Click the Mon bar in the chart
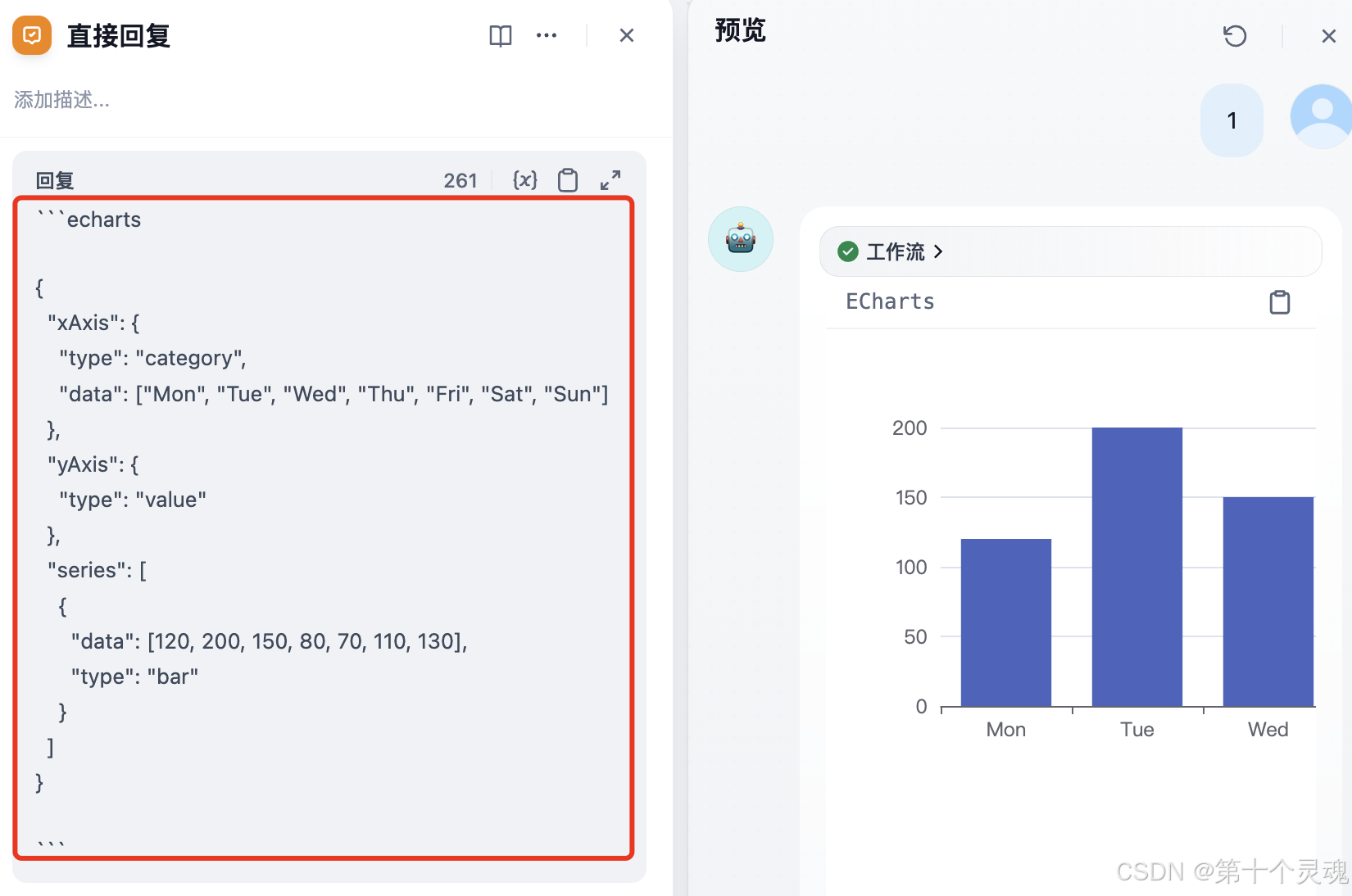 click(x=1006, y=622)
